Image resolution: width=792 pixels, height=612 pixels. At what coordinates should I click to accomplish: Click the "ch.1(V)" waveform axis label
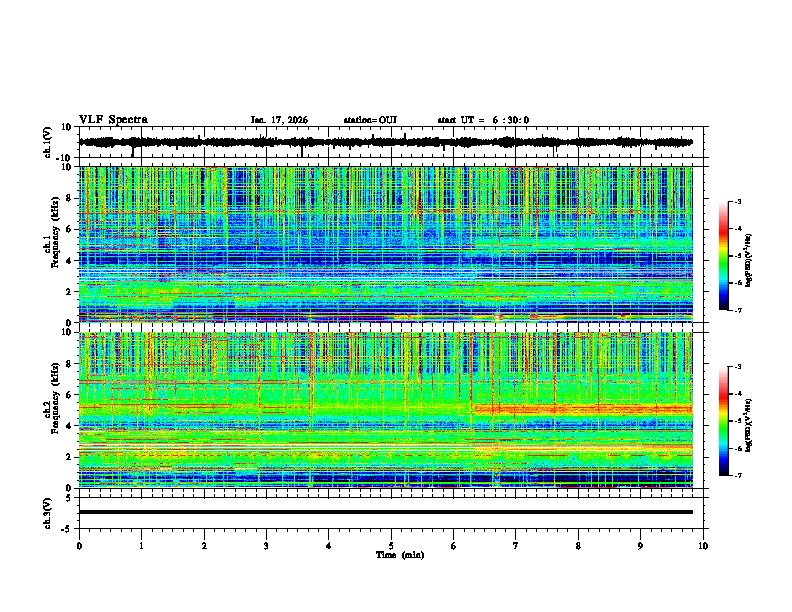coord(48,142)
